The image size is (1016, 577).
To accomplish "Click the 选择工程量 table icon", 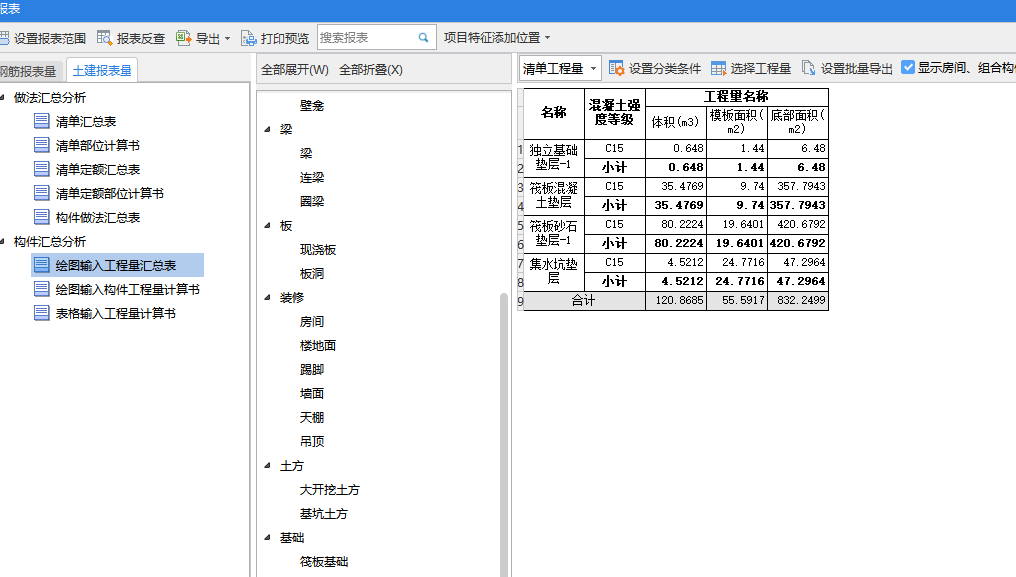I will pos(719,68).
